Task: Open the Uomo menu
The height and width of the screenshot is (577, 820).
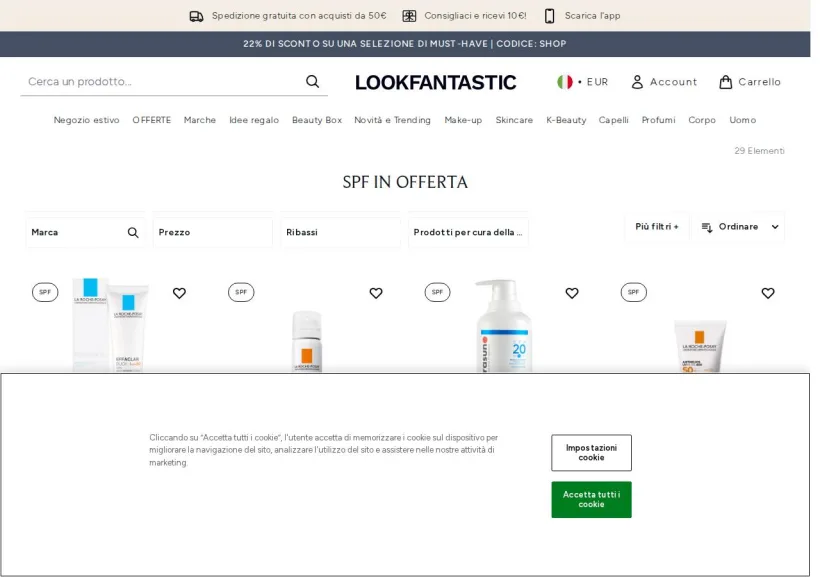Action: 743,120
